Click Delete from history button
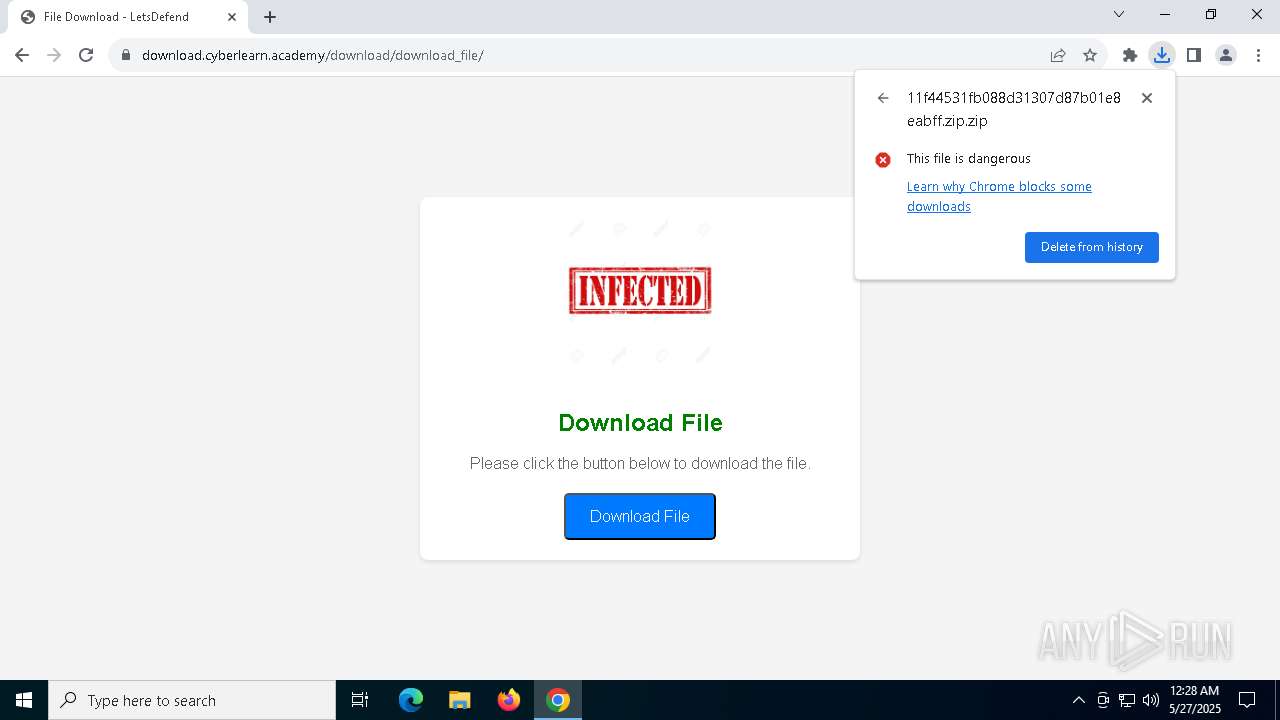 (x=1092, y=247)
